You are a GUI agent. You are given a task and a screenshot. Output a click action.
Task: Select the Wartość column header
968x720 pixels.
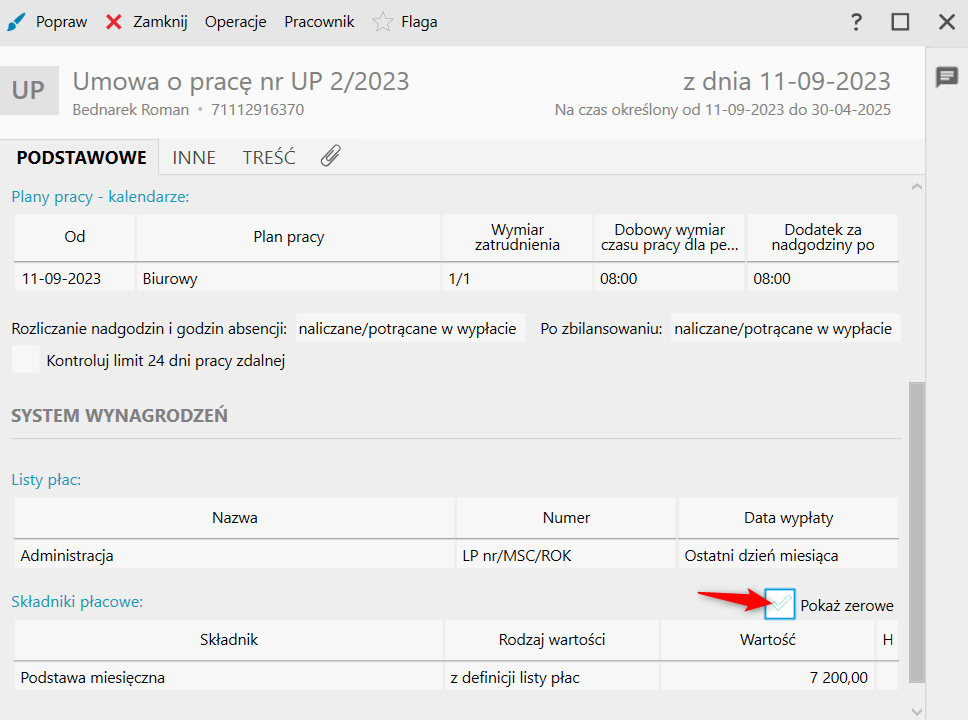click(x=767, y=640)
